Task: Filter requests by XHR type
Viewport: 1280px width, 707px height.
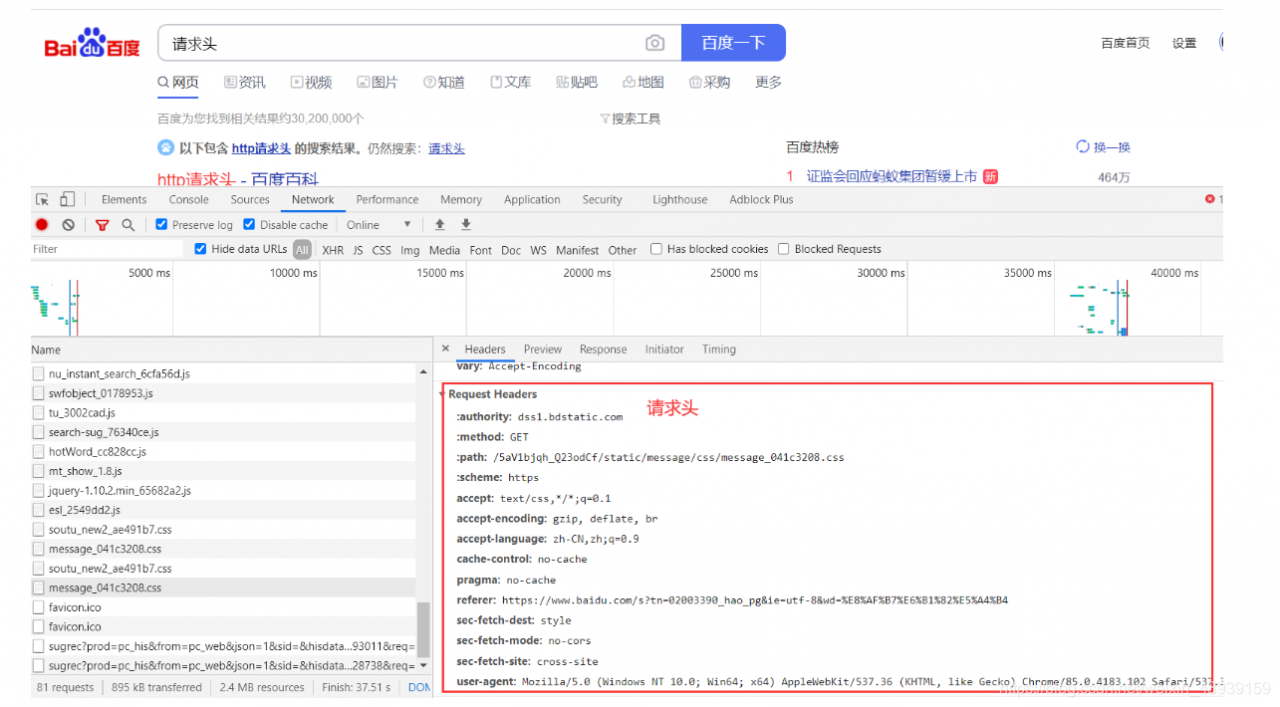Action: [x=333, y=250]
